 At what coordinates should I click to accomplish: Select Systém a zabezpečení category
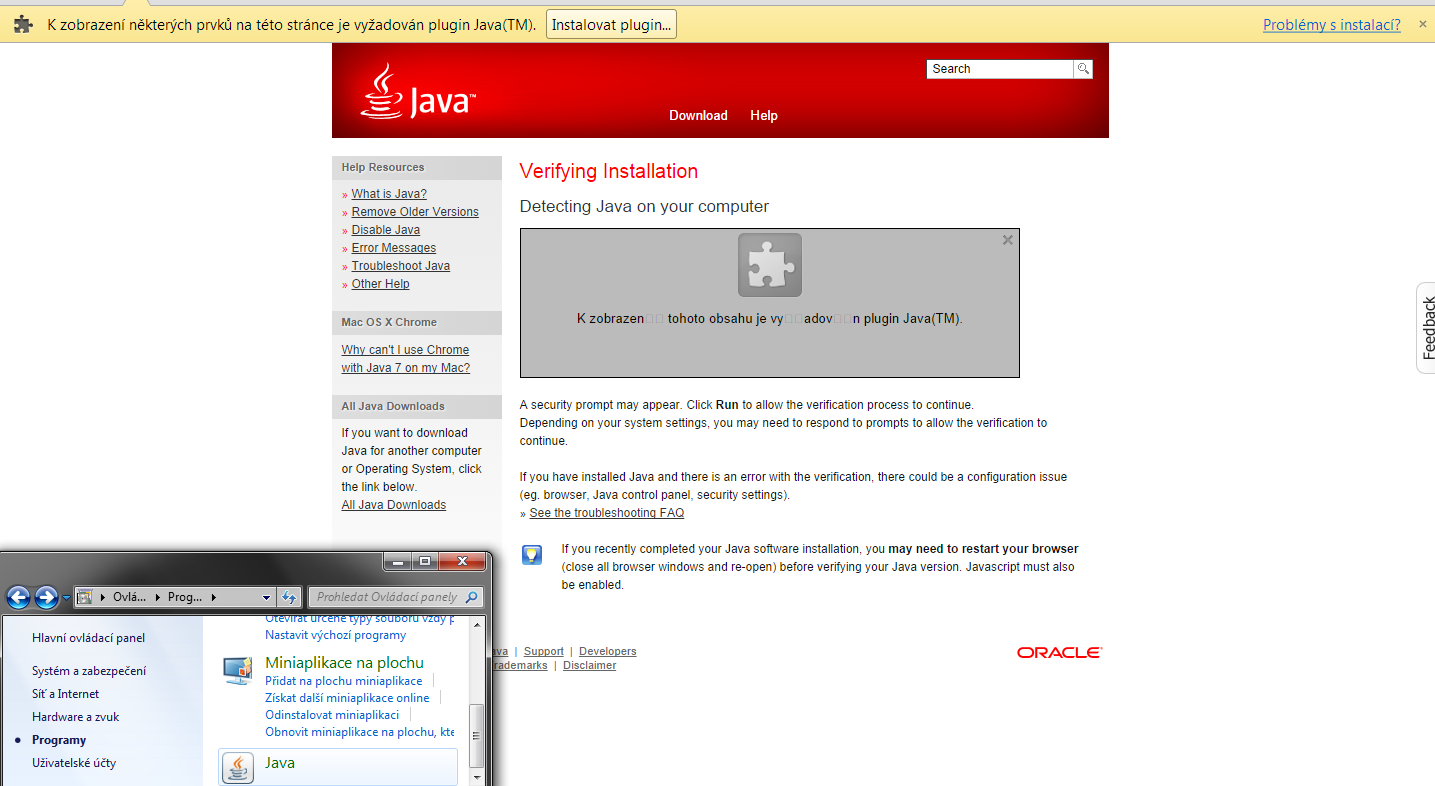point(89,671)
